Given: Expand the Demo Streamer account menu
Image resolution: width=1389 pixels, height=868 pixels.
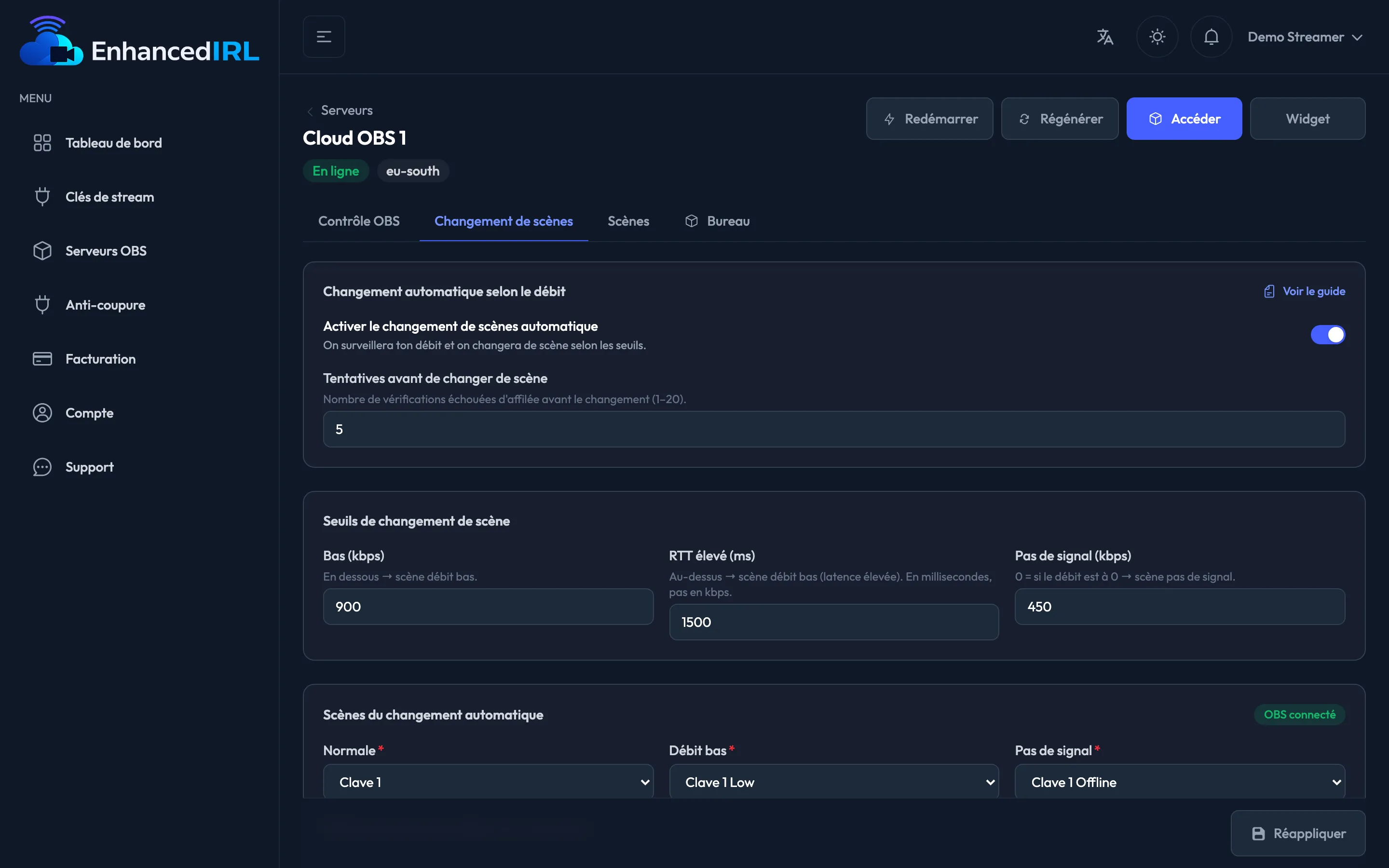Looking at the screenshot, I should point(1305,37).
